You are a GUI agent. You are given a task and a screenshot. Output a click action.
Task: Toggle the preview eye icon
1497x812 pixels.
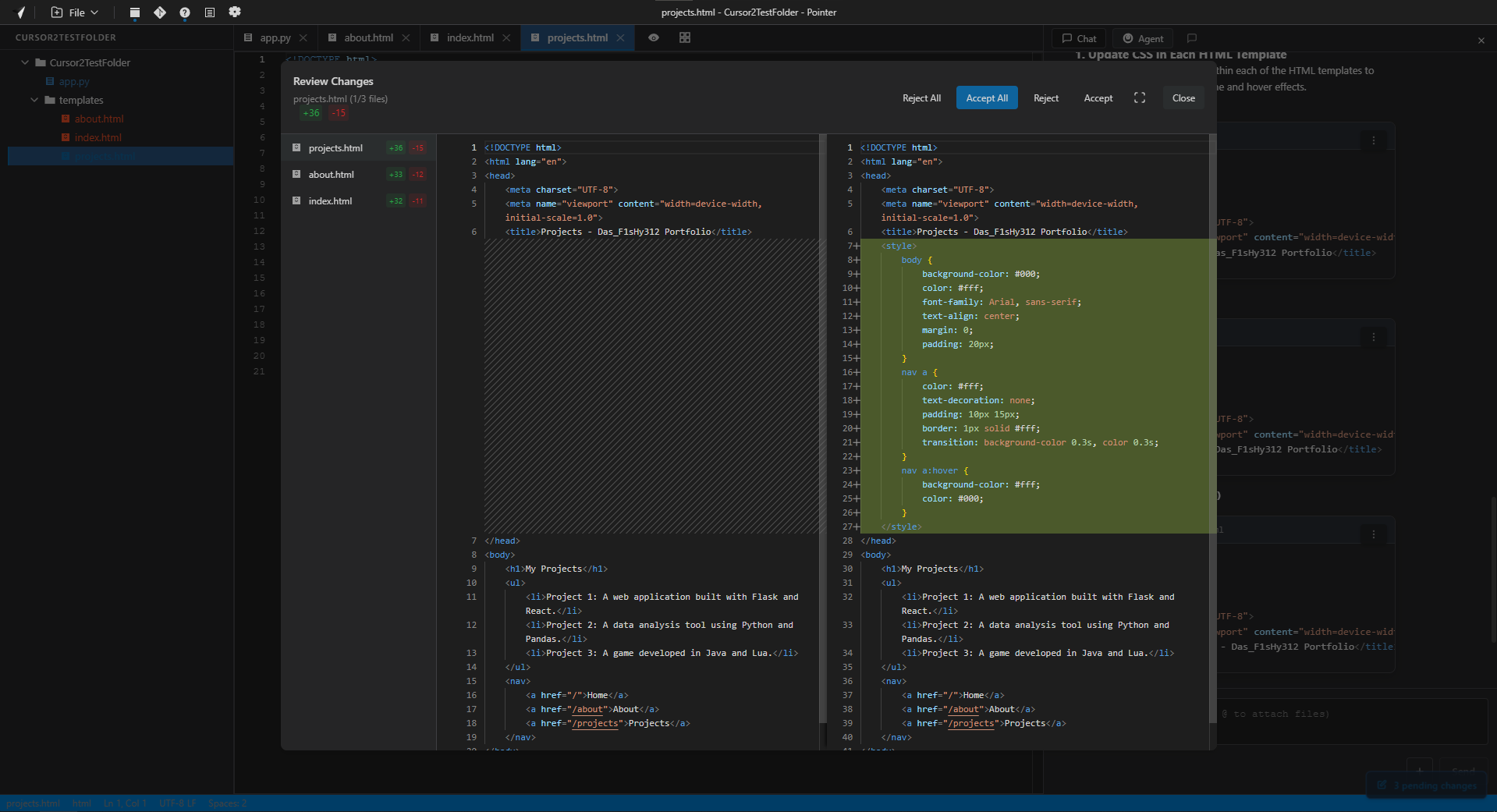pyautogui.click(x=654, y=37)
